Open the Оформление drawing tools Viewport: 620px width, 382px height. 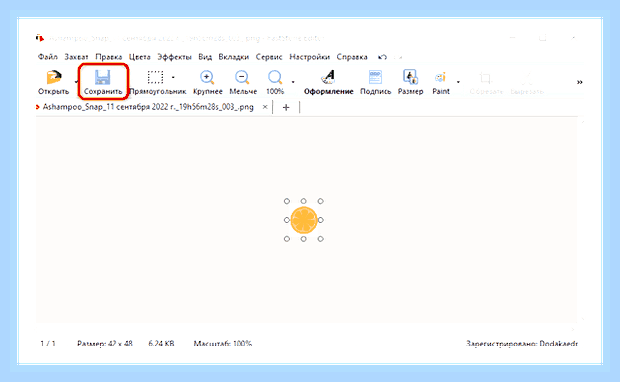tap(328, 78)
